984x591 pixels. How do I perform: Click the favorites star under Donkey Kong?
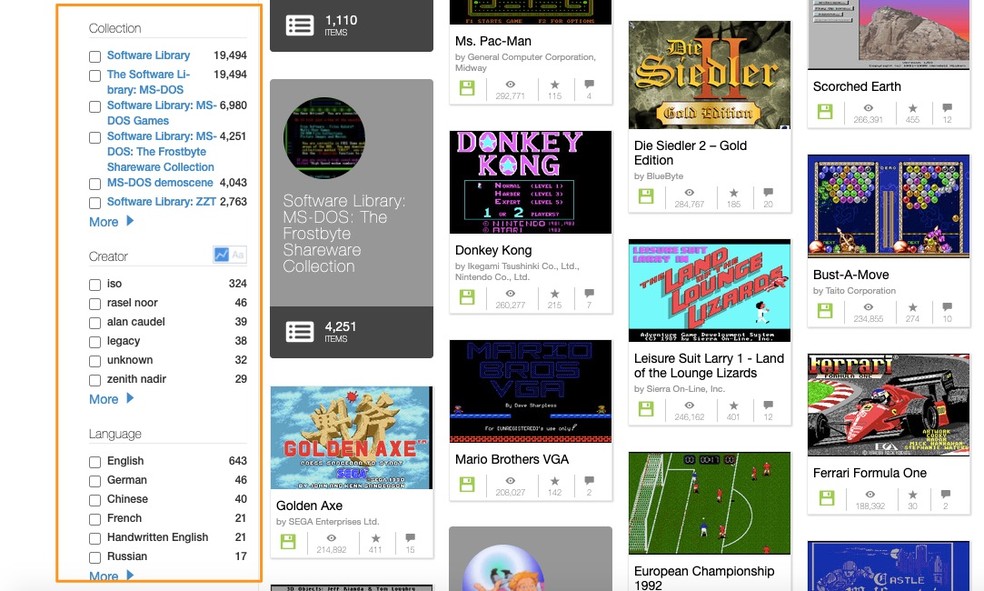555,293
